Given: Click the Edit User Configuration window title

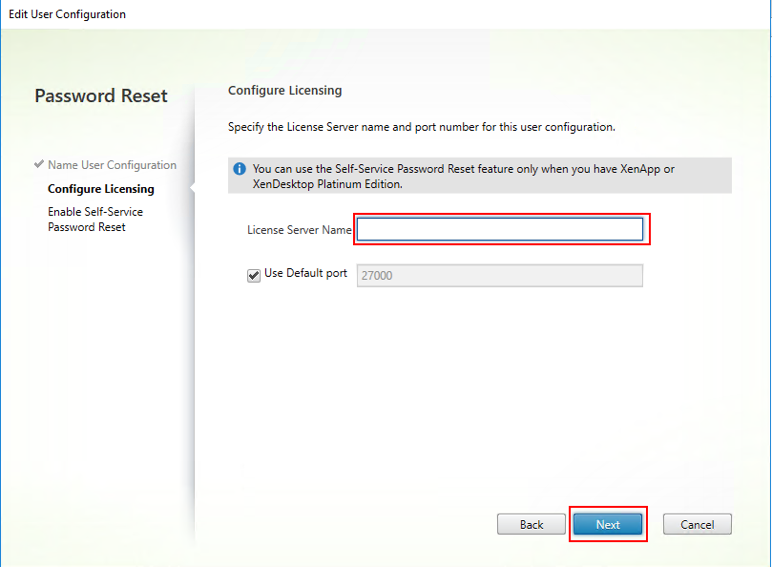Looking at the screenshot, I should pyautogui.click(x=67, y=14).
